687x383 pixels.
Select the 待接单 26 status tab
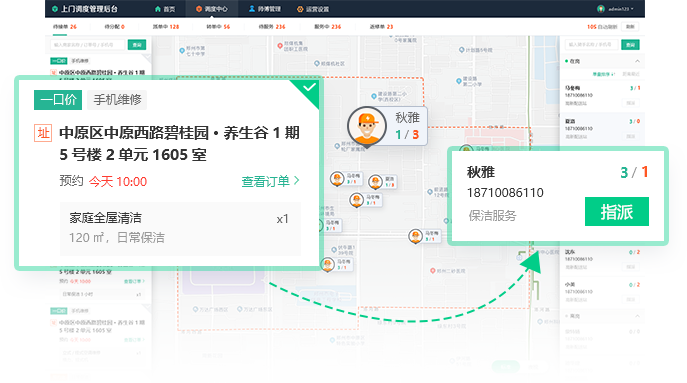coord(65,27)
